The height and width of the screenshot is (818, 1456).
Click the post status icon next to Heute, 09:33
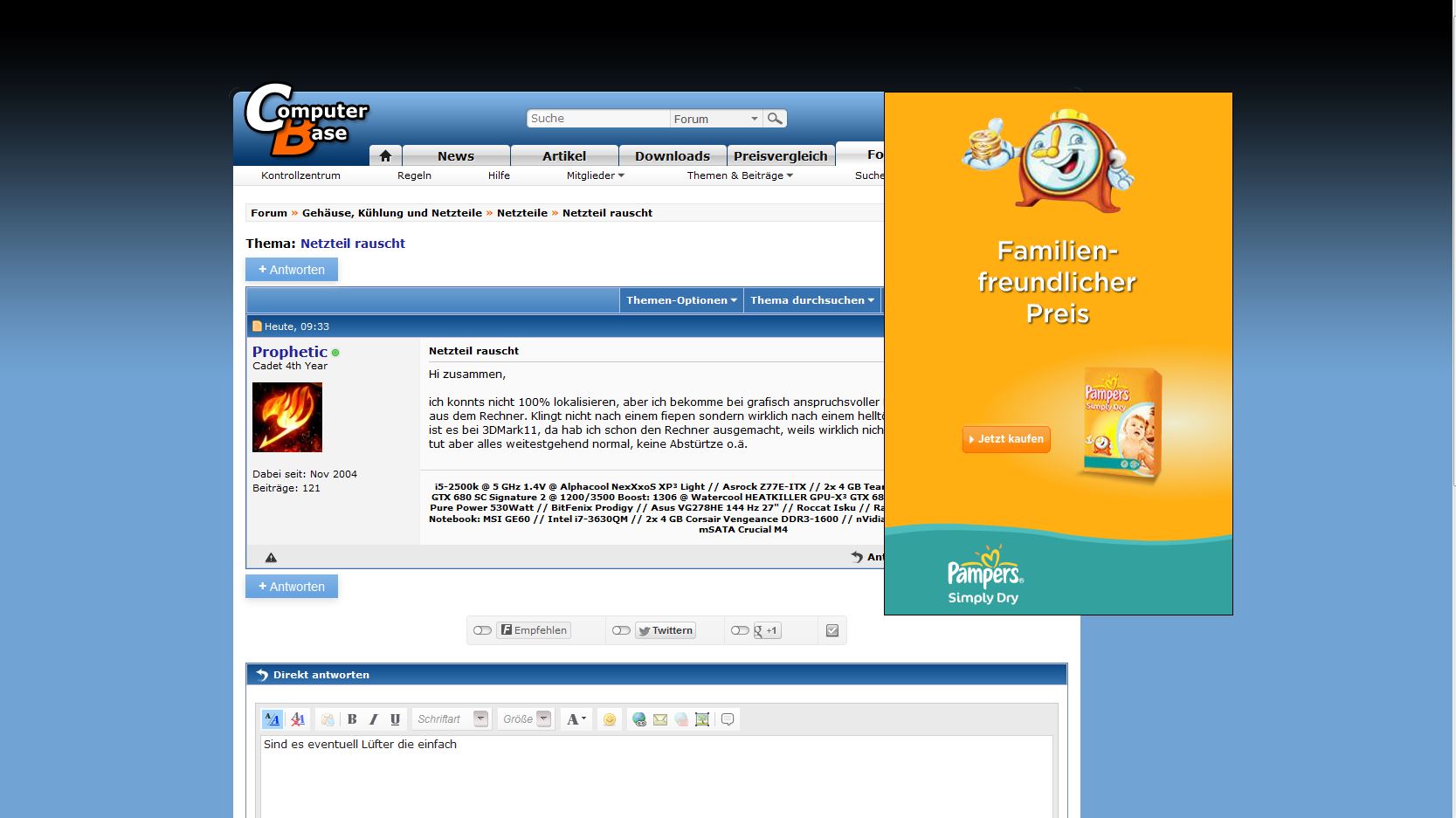pyautogui.click(x=257, y=327)
